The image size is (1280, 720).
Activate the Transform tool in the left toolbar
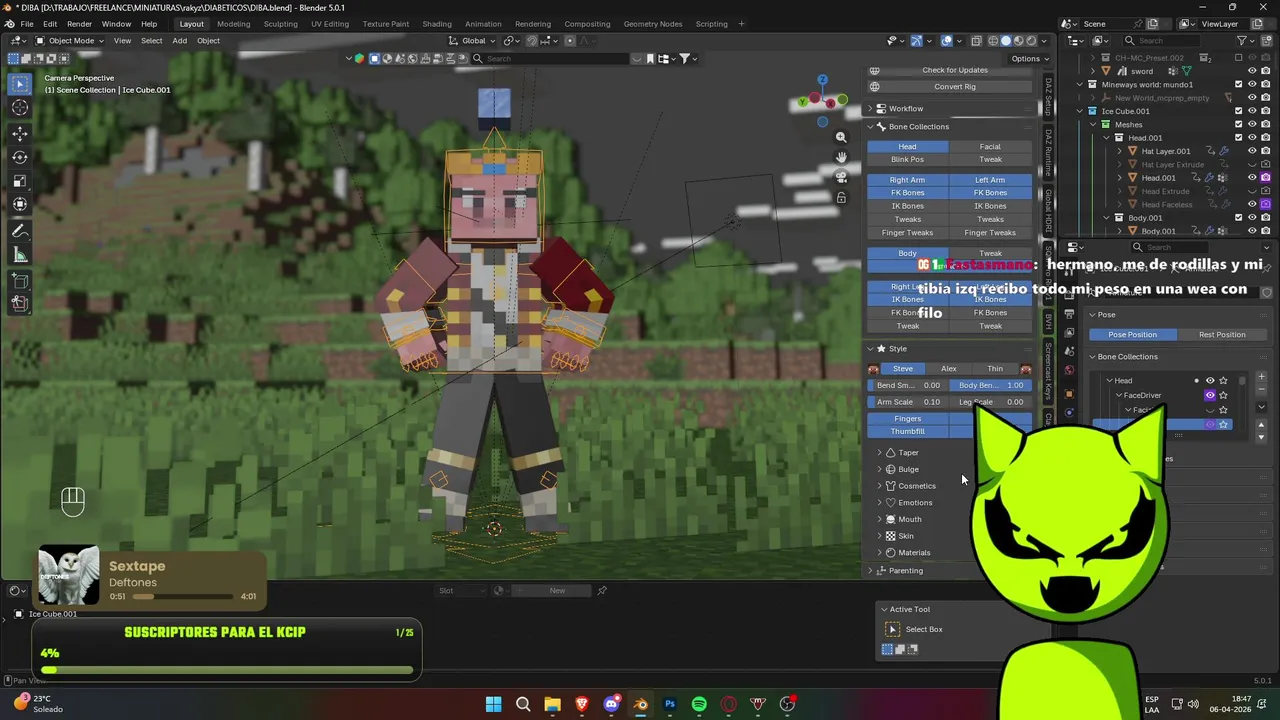(x=20, y=205)
